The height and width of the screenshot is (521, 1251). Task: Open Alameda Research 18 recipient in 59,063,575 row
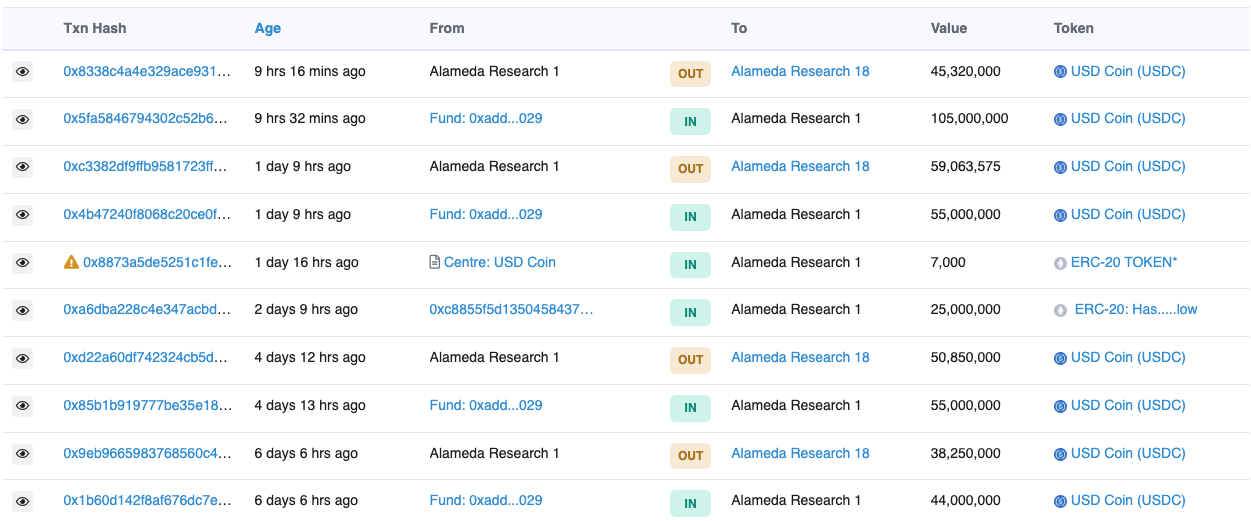click(800, 166)
